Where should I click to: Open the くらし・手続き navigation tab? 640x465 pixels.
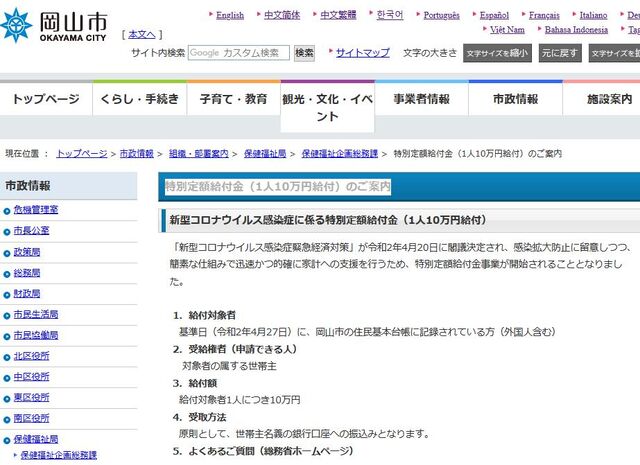coord(140,99)
